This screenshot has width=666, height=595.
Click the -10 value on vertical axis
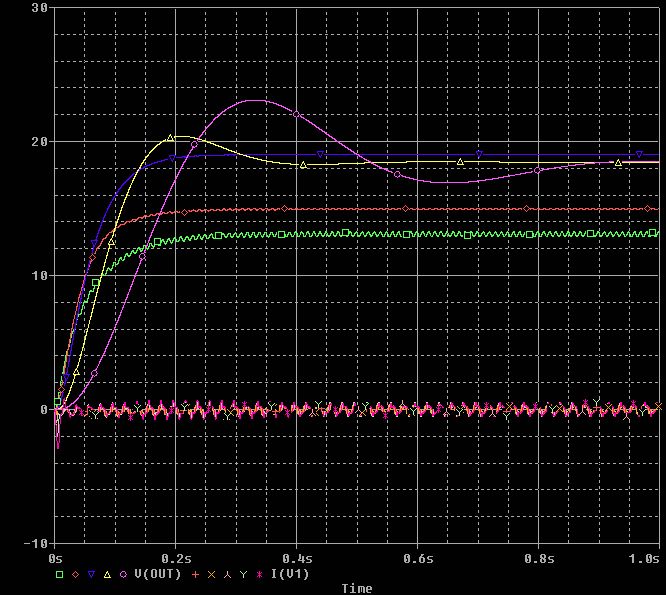click(35, 544)
